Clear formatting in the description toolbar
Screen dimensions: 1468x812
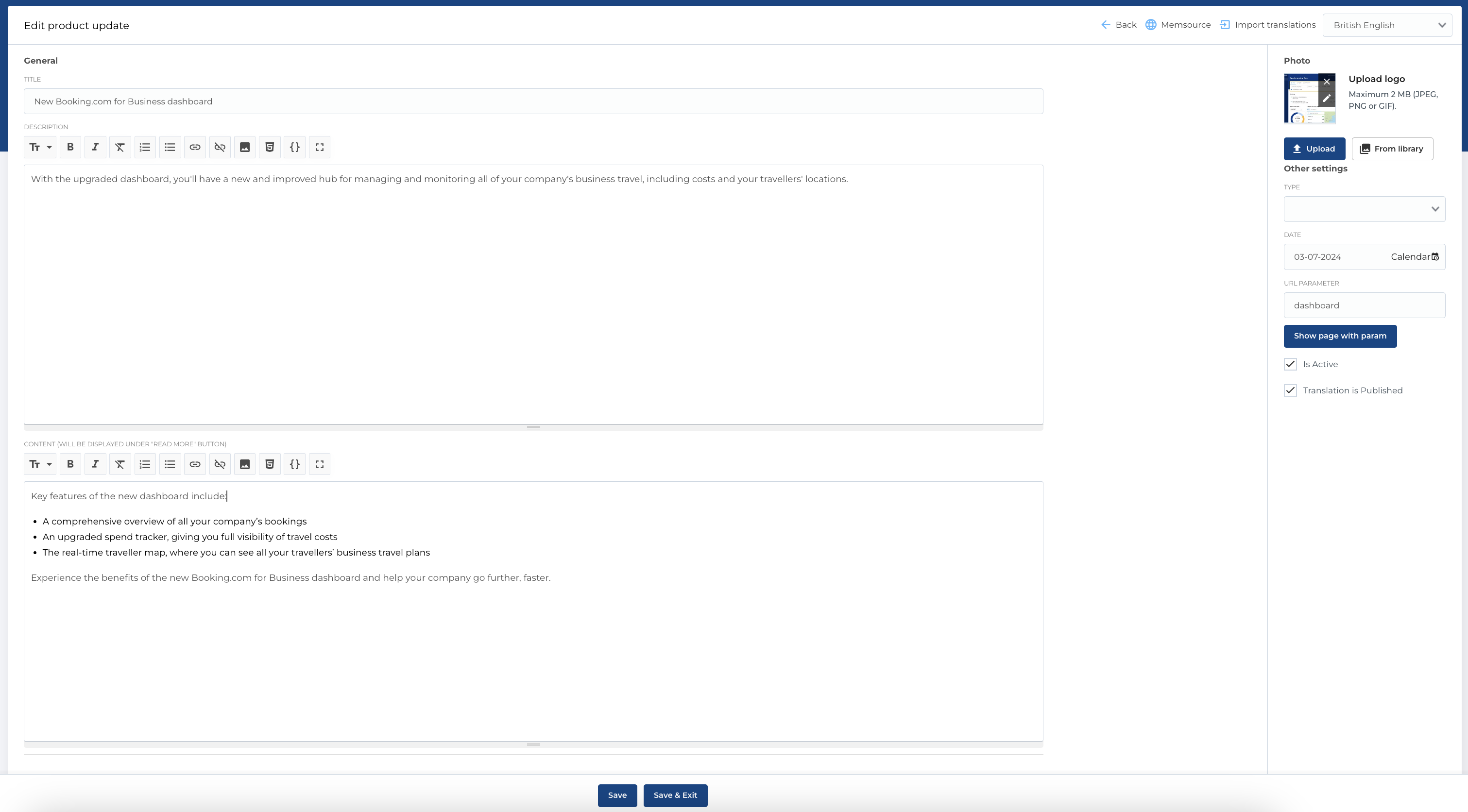[x=119, y=147]
